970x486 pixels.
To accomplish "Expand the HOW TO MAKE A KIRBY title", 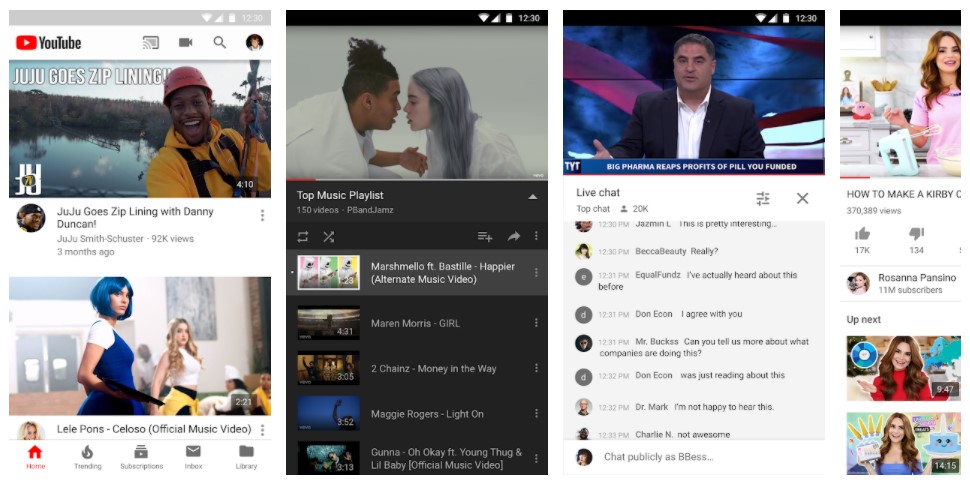I will coord(904,194).
